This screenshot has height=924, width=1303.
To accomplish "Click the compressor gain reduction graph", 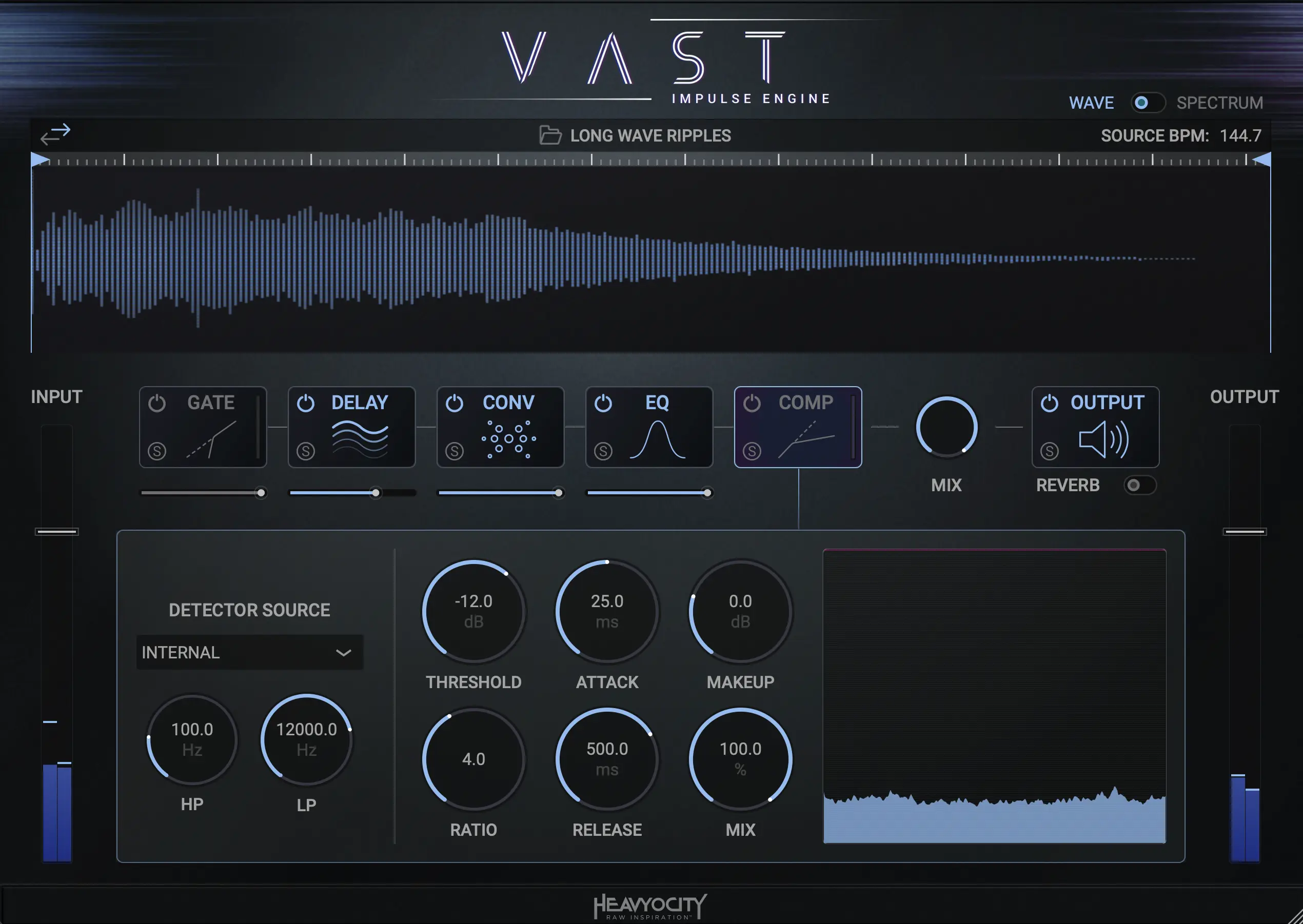I will [x=995, y=696].
